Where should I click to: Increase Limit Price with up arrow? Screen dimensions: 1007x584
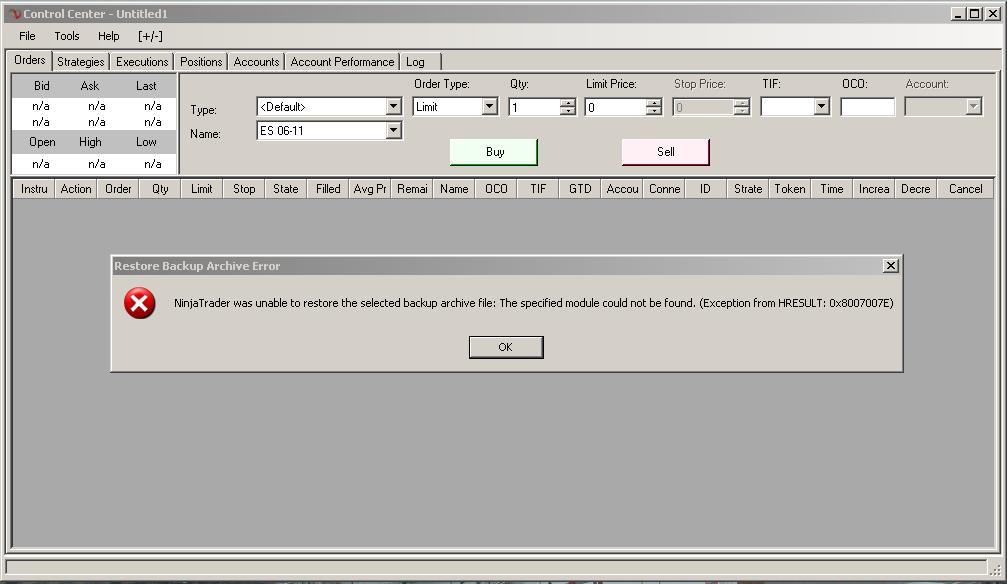click(x=654, y=103)
